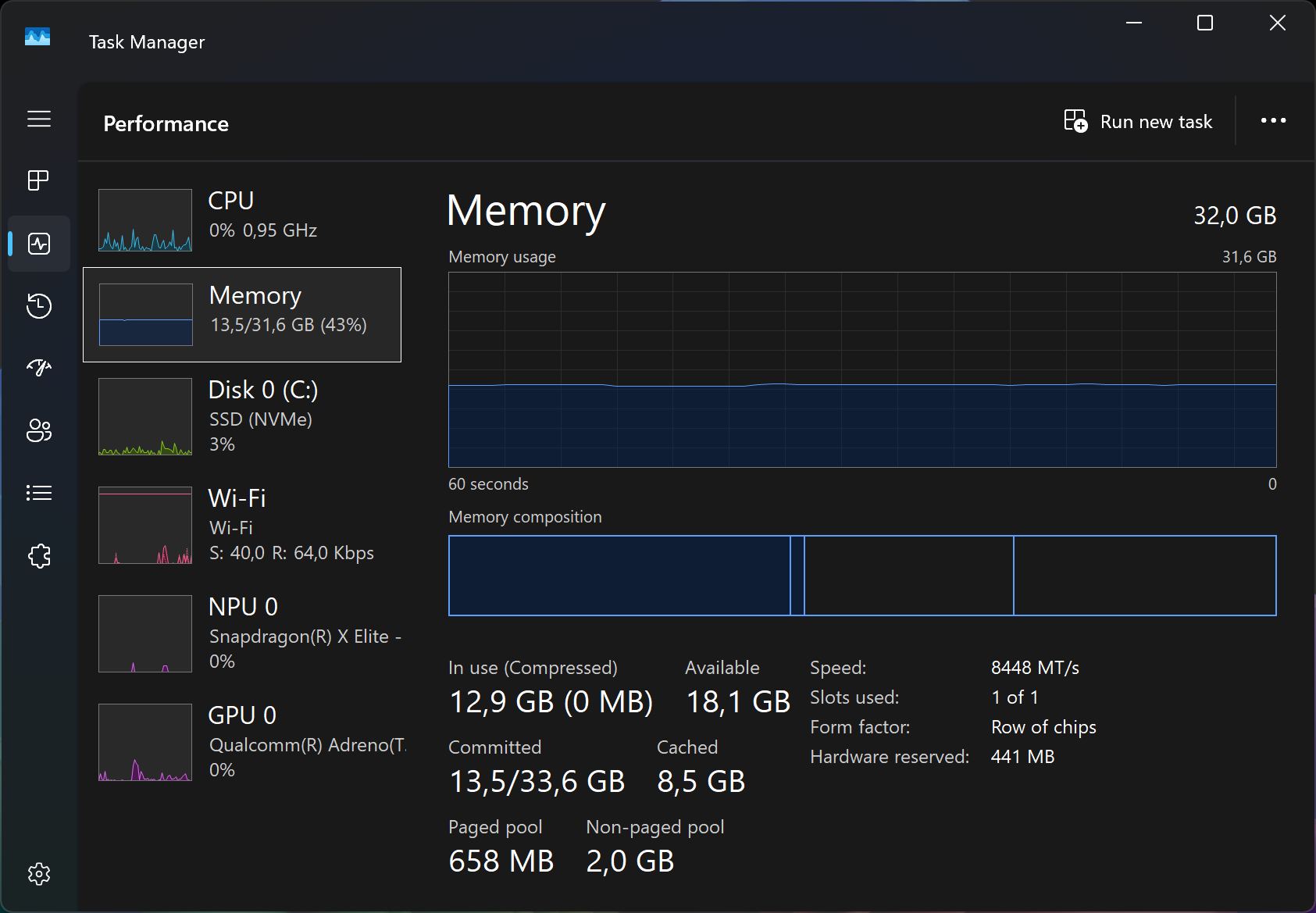Click the Memory usage graph

pyautogui.click(x=862, y=369)
